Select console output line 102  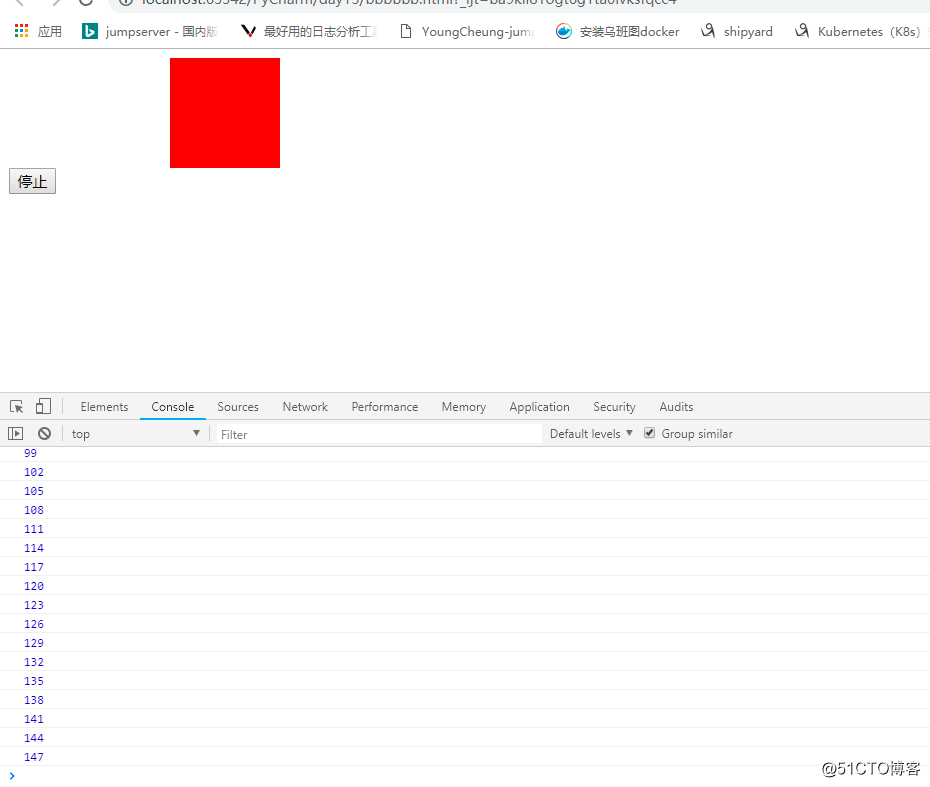[34, 472]
